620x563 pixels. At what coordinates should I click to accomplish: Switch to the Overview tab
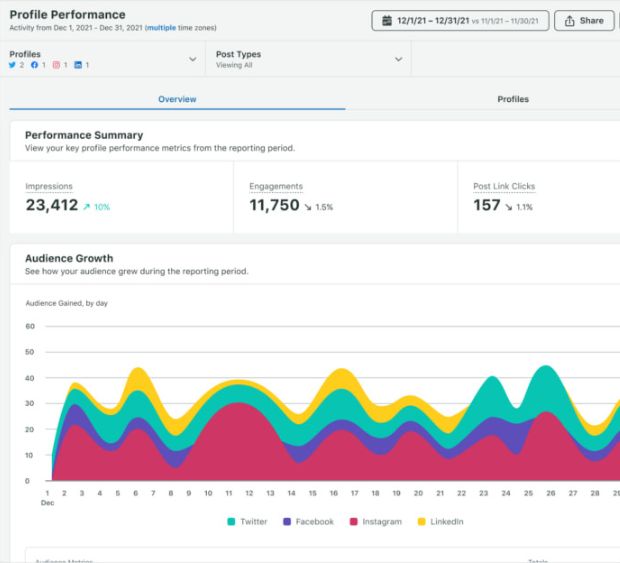[x=177, y=99]
